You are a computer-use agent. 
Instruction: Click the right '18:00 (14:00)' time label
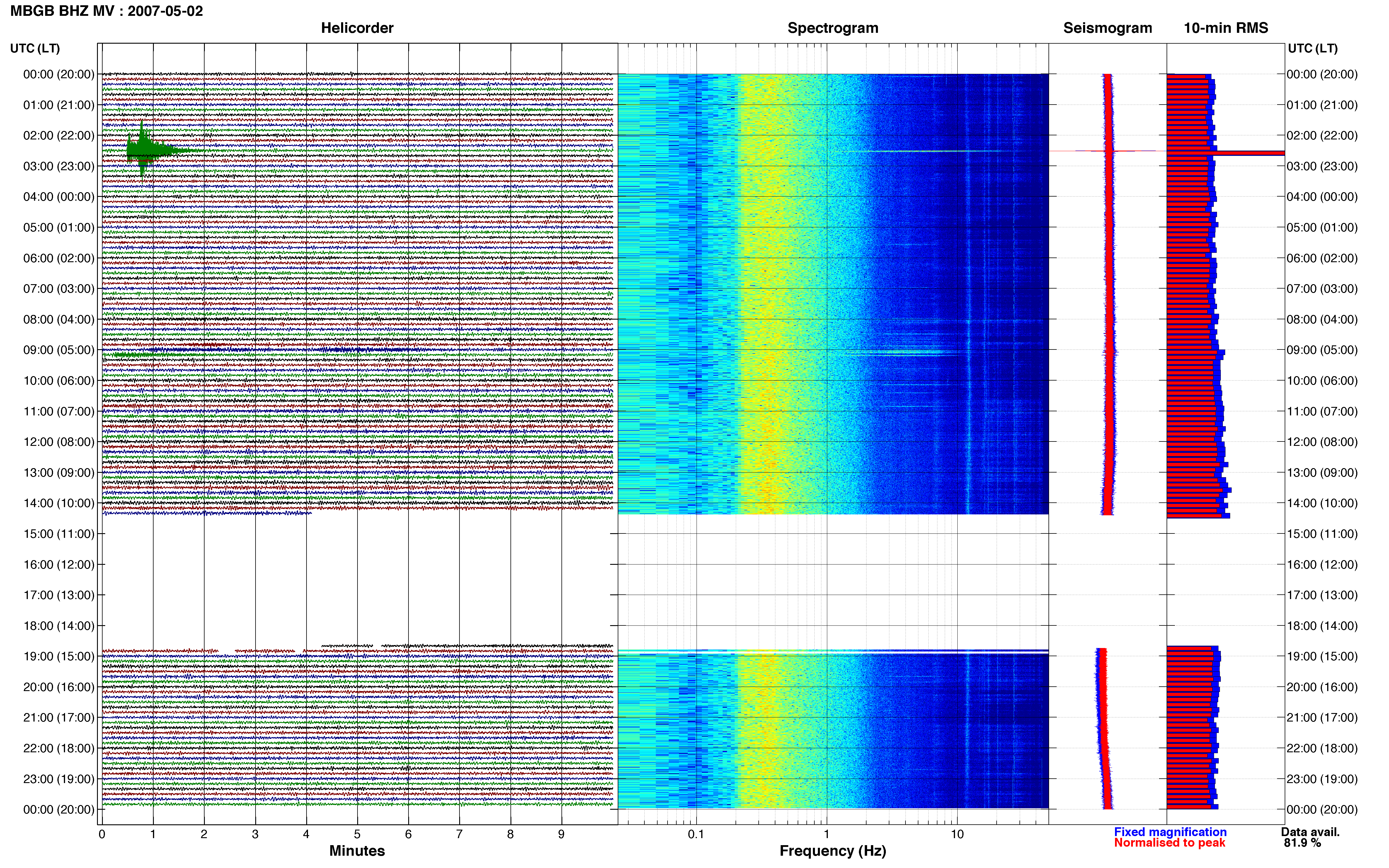[x=1322, y=626]
